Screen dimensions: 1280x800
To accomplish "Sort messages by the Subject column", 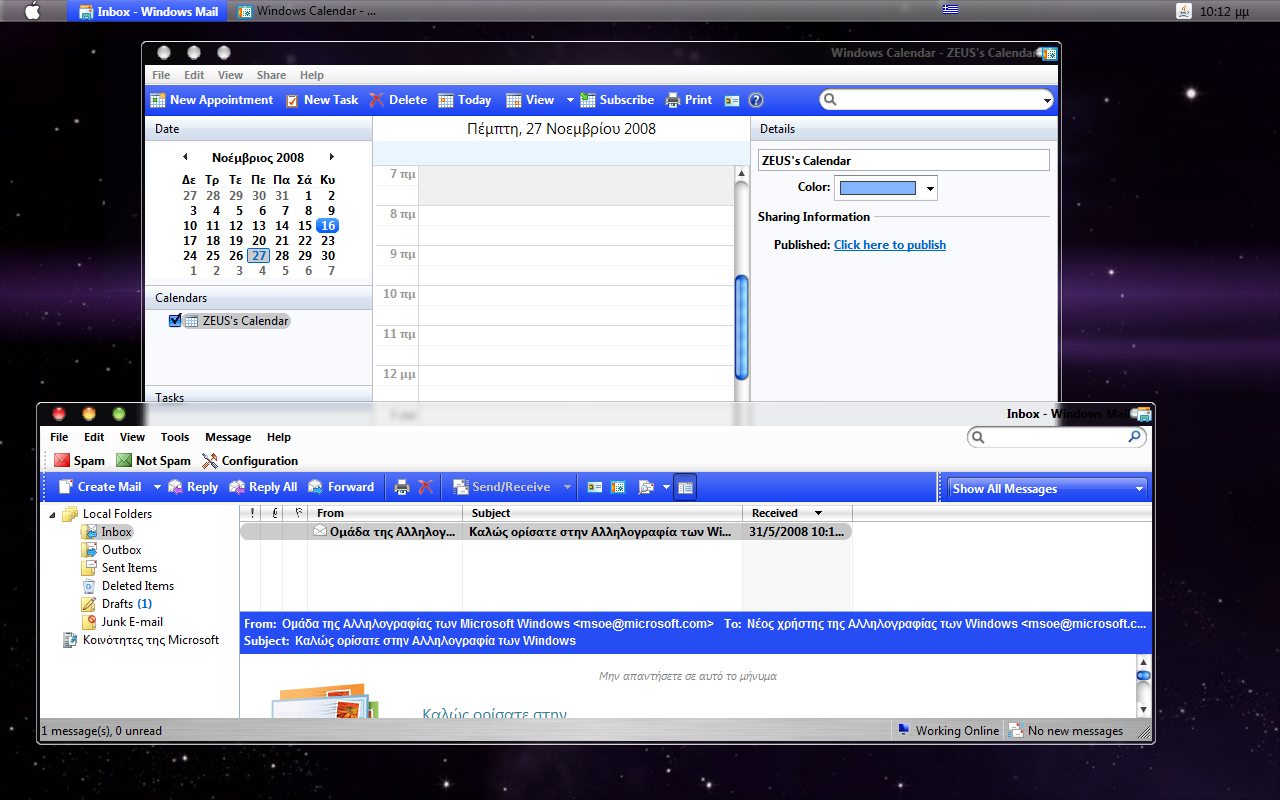I will tap(603, 513).
